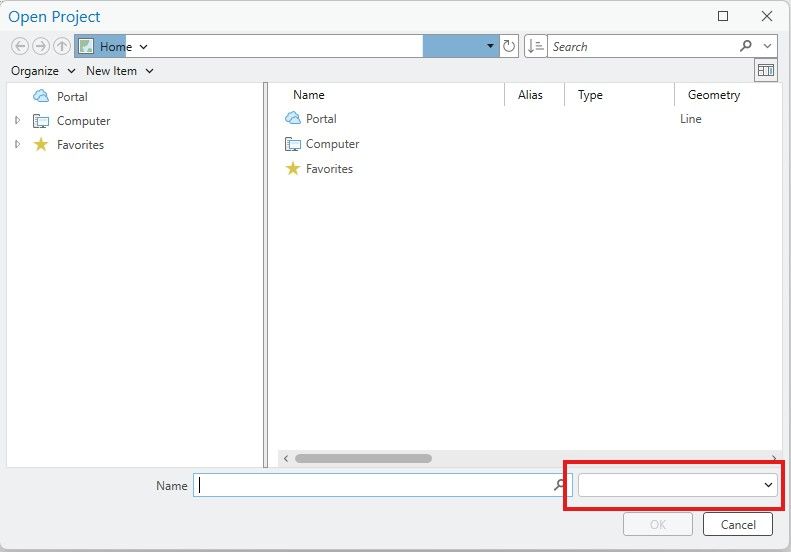Open the sort options icon
The image size is (791, 552).
point(535,46)
